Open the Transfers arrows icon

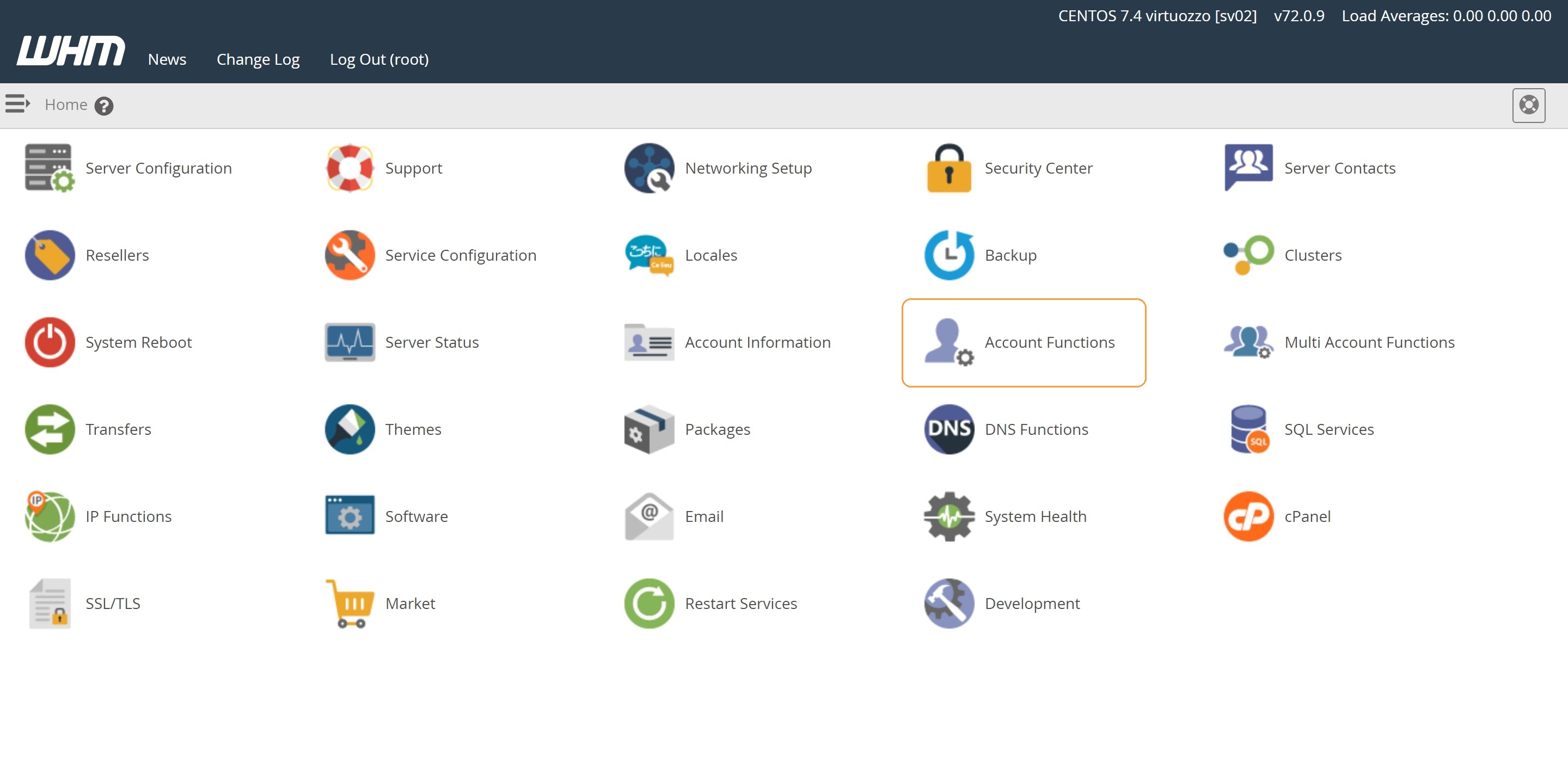[50, 429]
